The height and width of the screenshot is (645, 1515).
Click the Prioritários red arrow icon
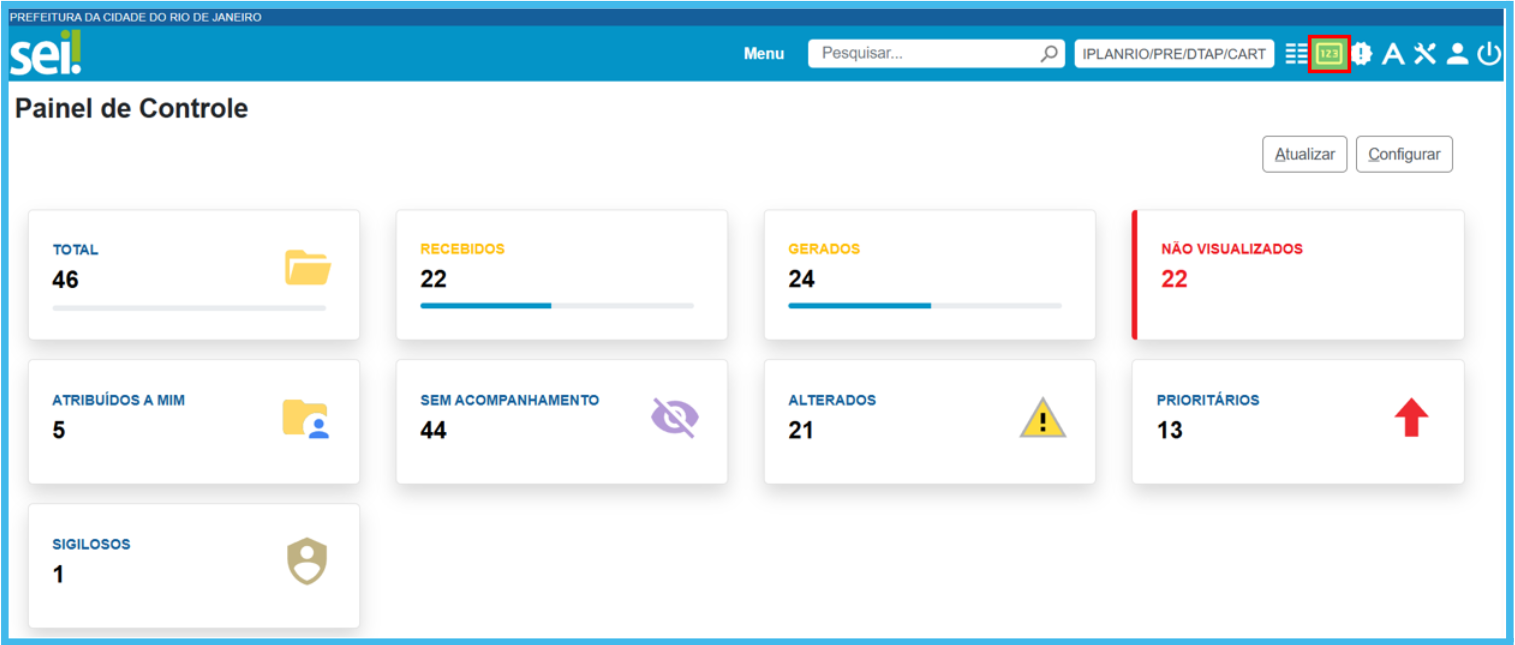pos(1411,417)
